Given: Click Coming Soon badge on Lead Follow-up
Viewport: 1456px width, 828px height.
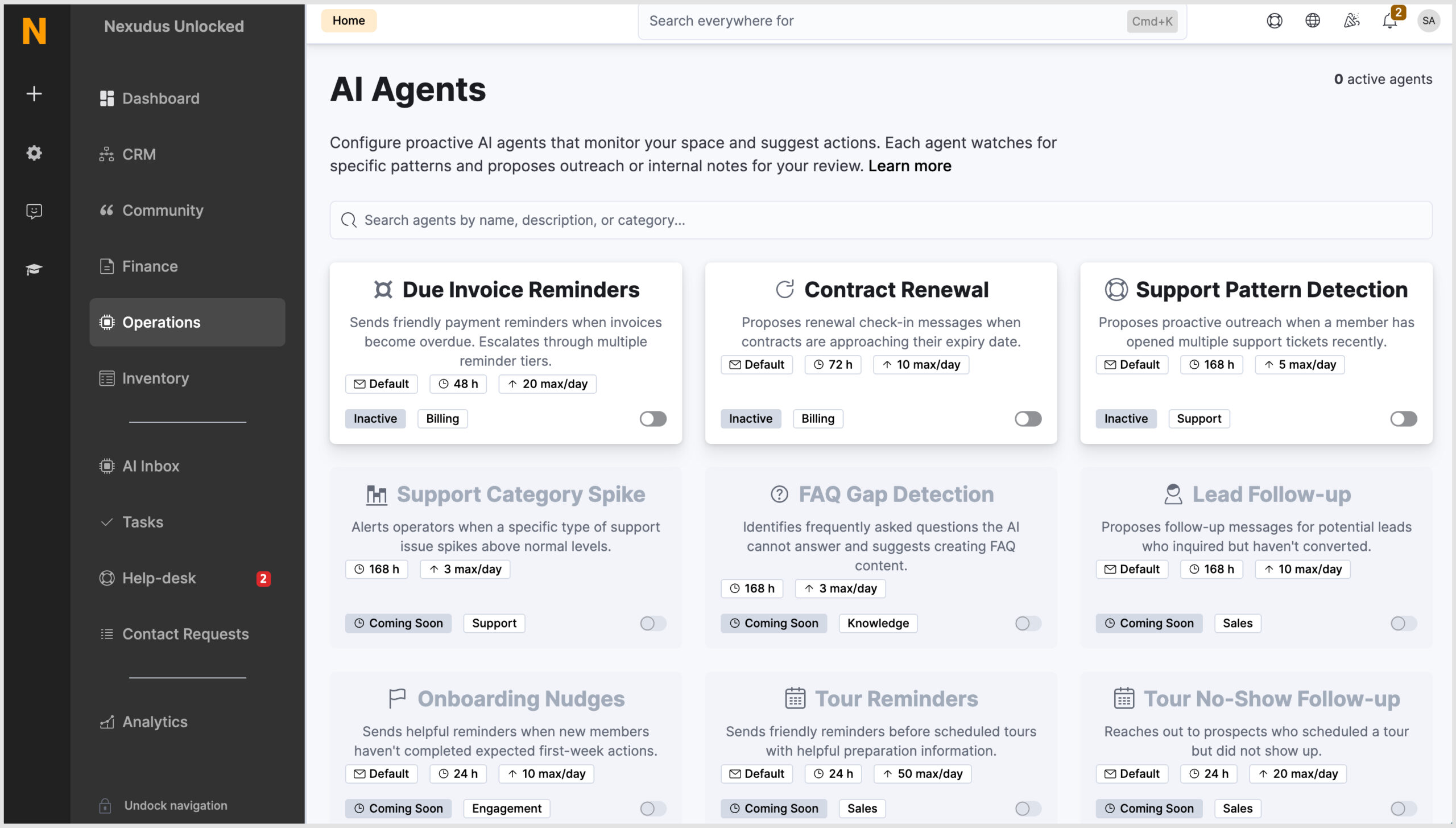Looking at the screenshot, I should click(x=1149, y=624).
